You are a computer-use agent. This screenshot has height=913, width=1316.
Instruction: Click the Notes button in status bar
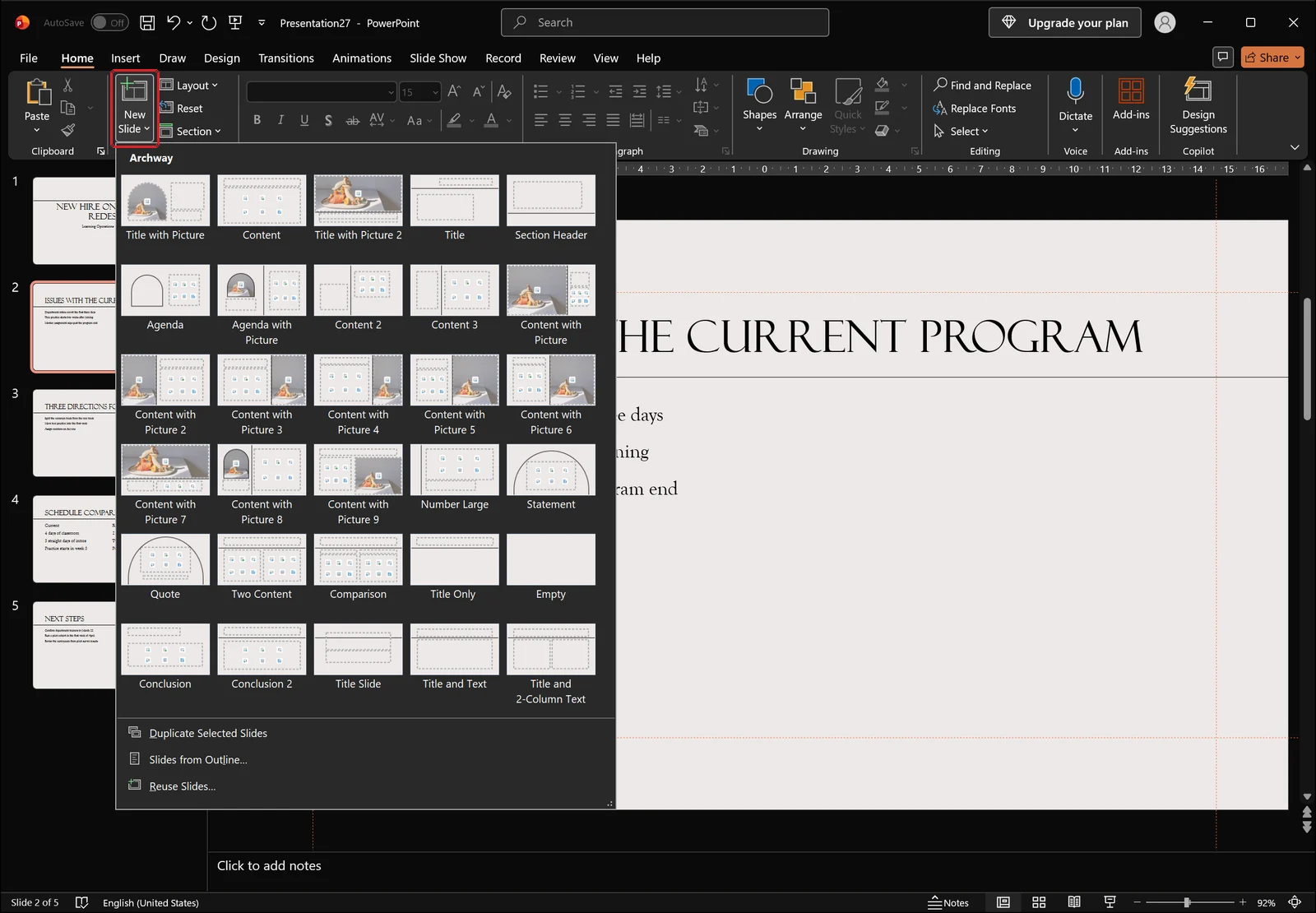(948, 902)
